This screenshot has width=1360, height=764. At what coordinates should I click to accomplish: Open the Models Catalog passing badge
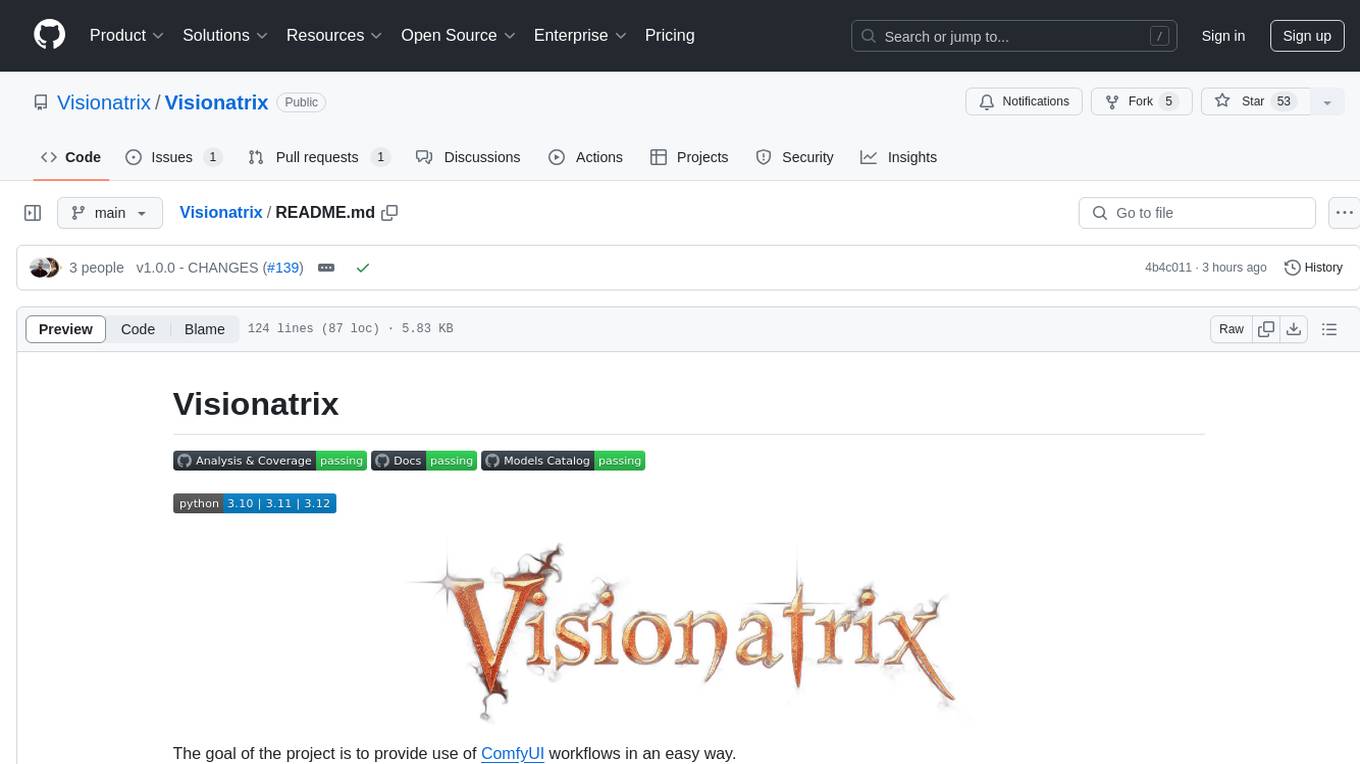point(563,461)
